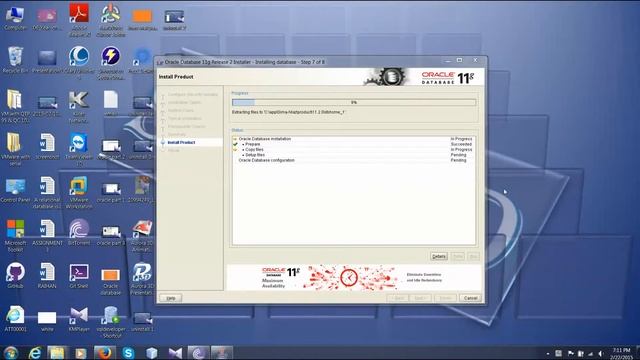Viewport: 640px width, 360px height.
Task: Select the Git Shell desktop shortcut
Action: [79, 276]
